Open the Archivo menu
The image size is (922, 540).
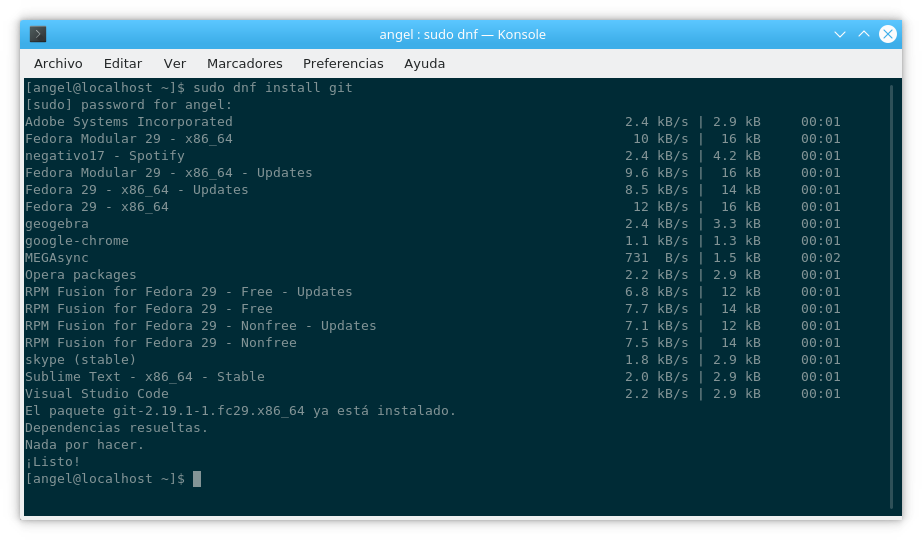click(58, 64)
